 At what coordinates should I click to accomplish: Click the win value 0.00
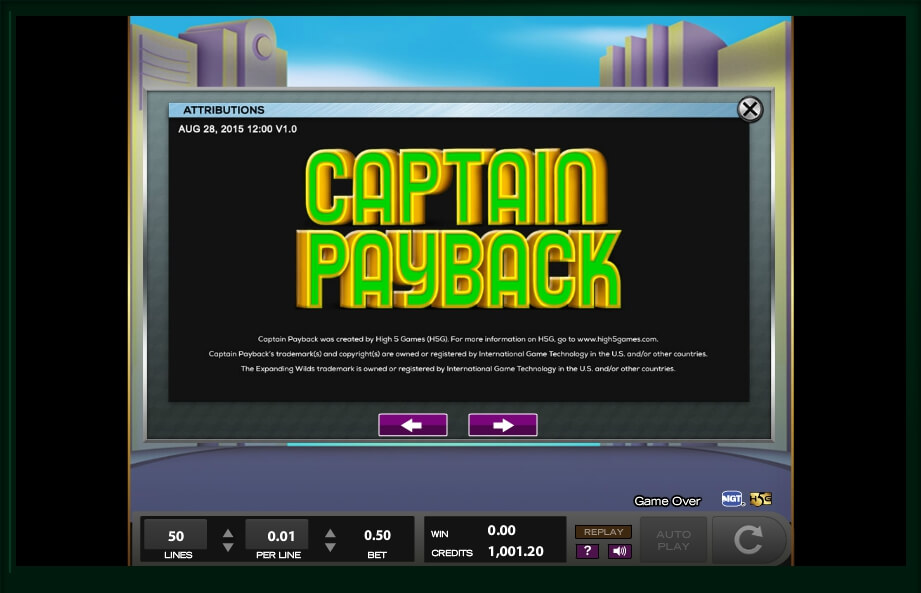(x=501, y=530)
